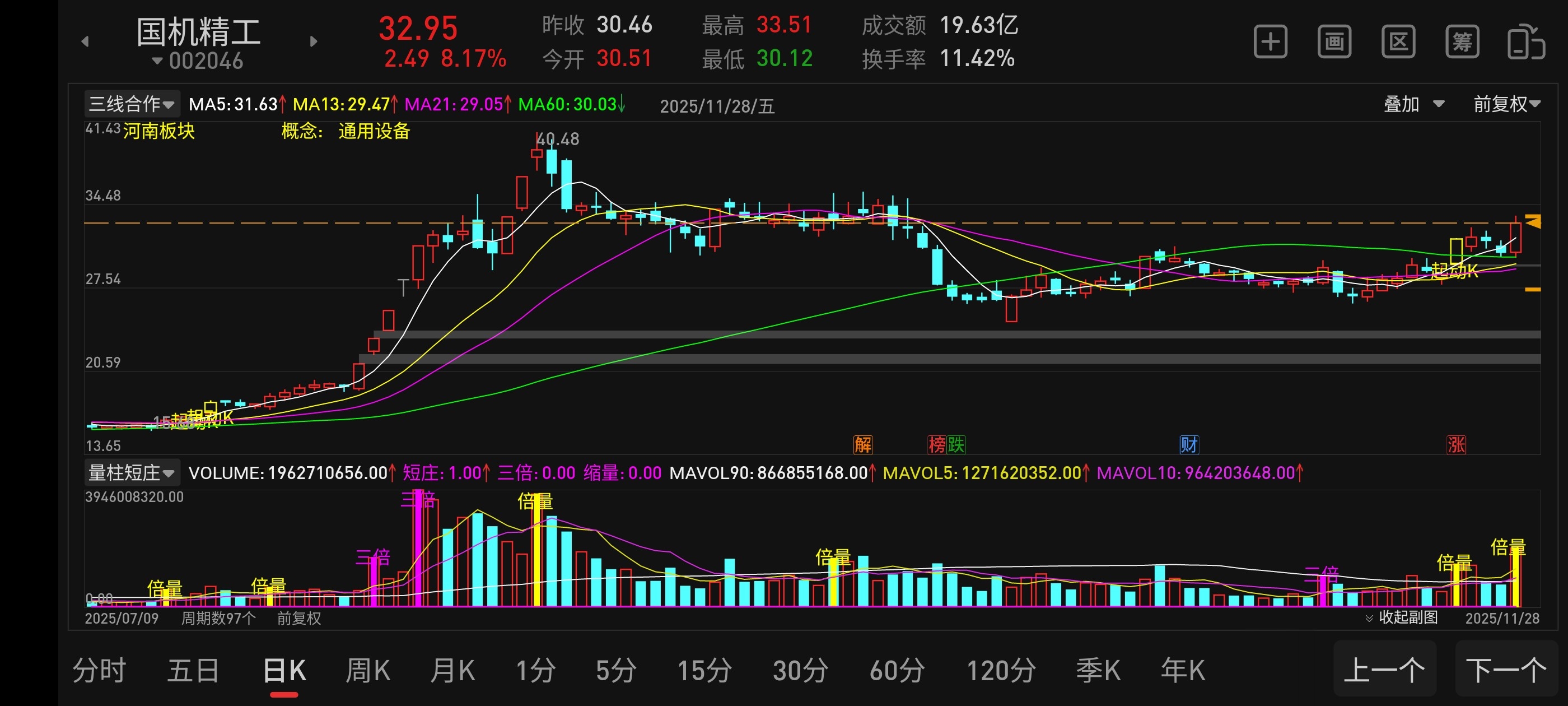Expand the 量柱短庄 volume indicator dropdown

click(x=132, y=472)
